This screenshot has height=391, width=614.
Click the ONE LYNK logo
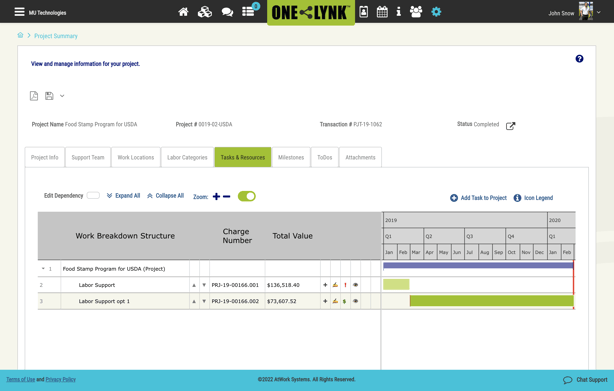coord(311,13)
